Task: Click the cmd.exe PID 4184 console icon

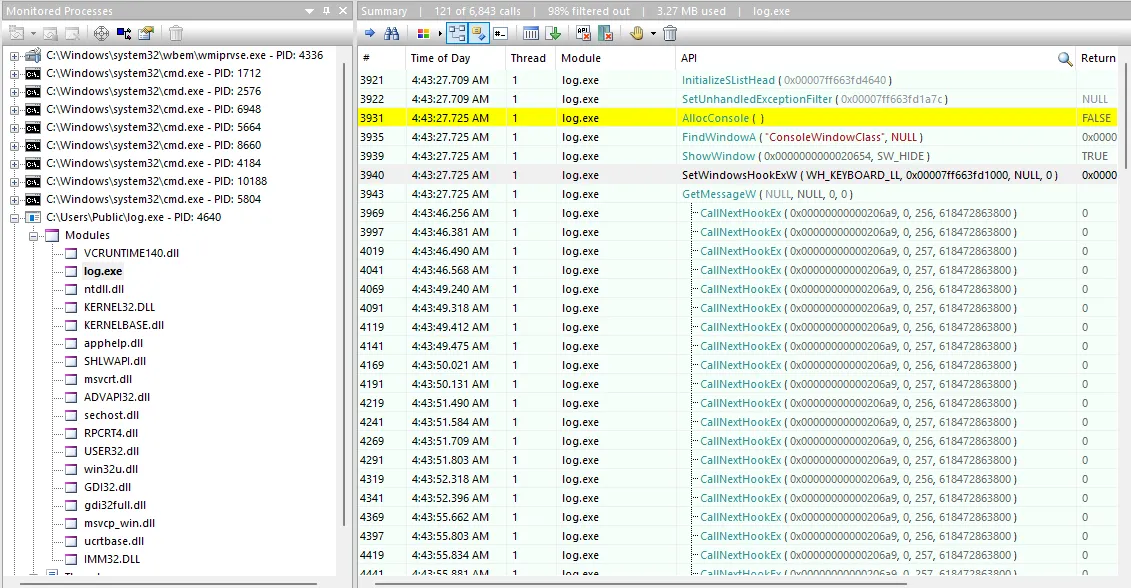Action: click(x=33, y=164)
